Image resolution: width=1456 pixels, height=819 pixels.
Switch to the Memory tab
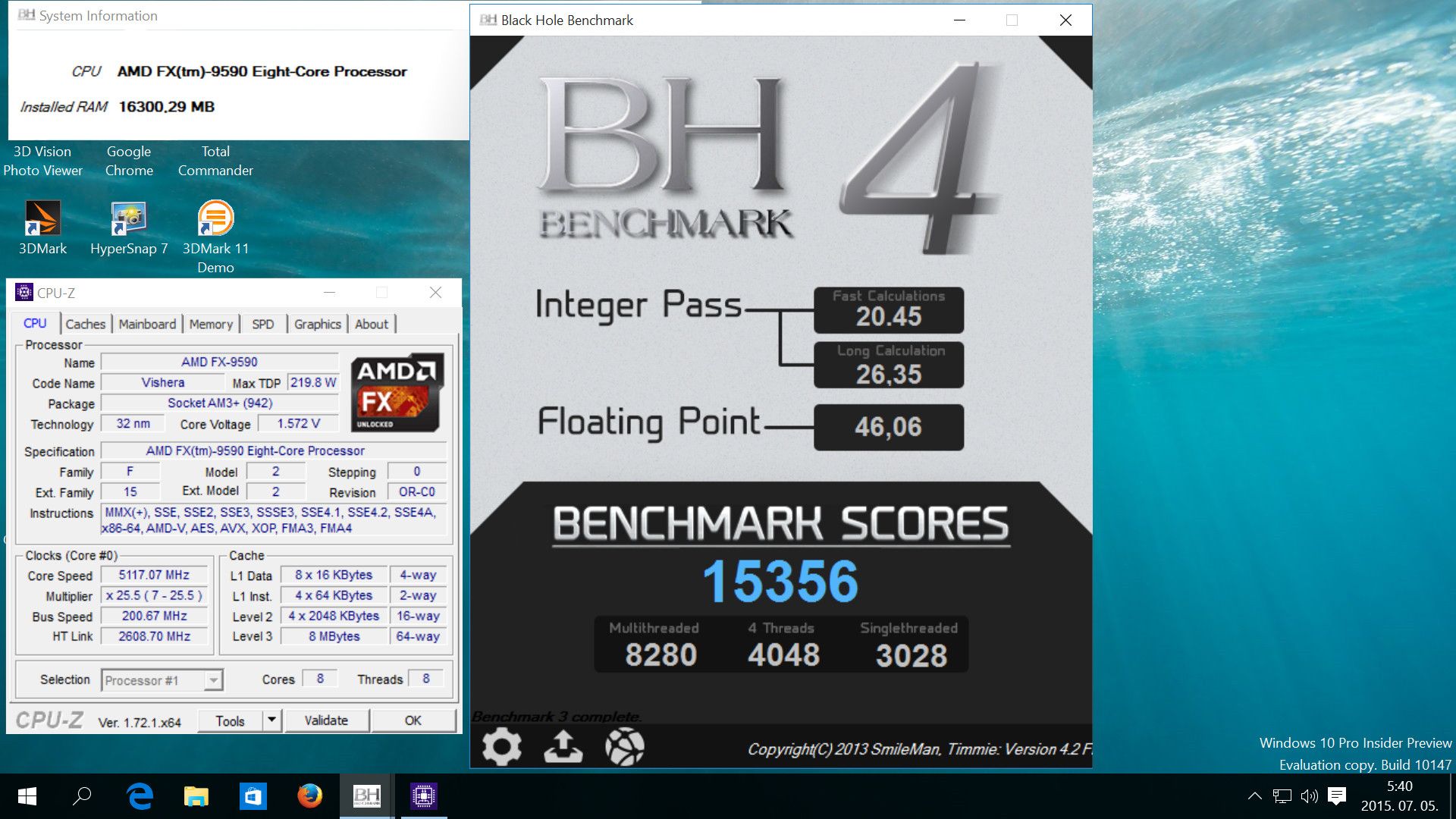coord(211,325)
